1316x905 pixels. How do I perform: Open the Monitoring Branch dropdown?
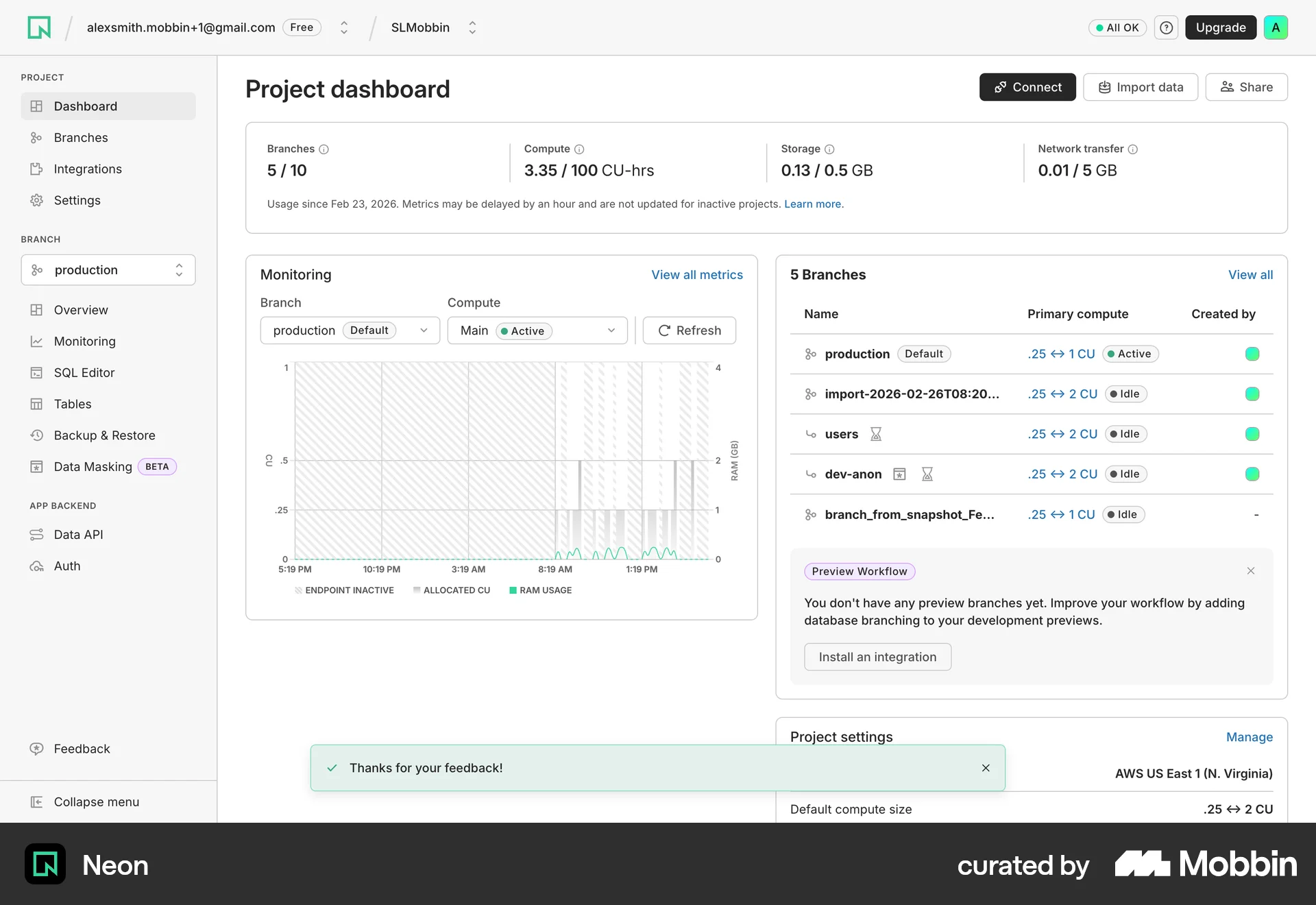[350, 330]
